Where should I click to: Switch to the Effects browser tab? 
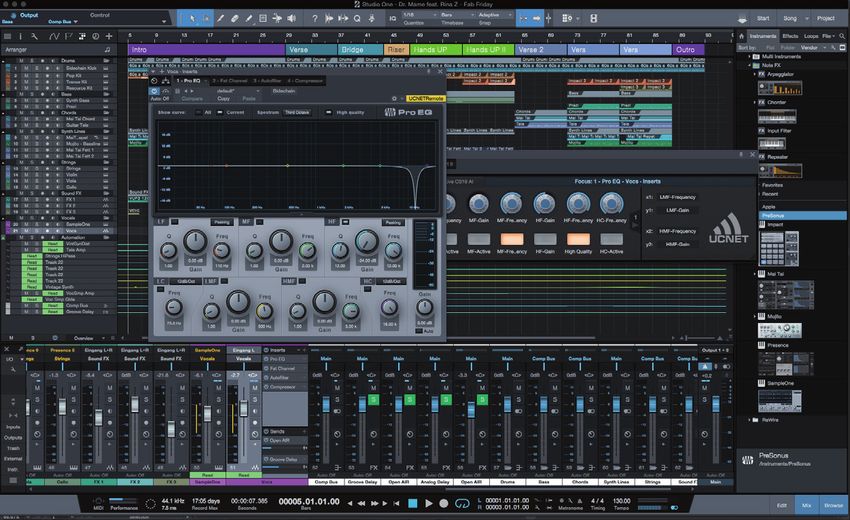click(789, 35)
